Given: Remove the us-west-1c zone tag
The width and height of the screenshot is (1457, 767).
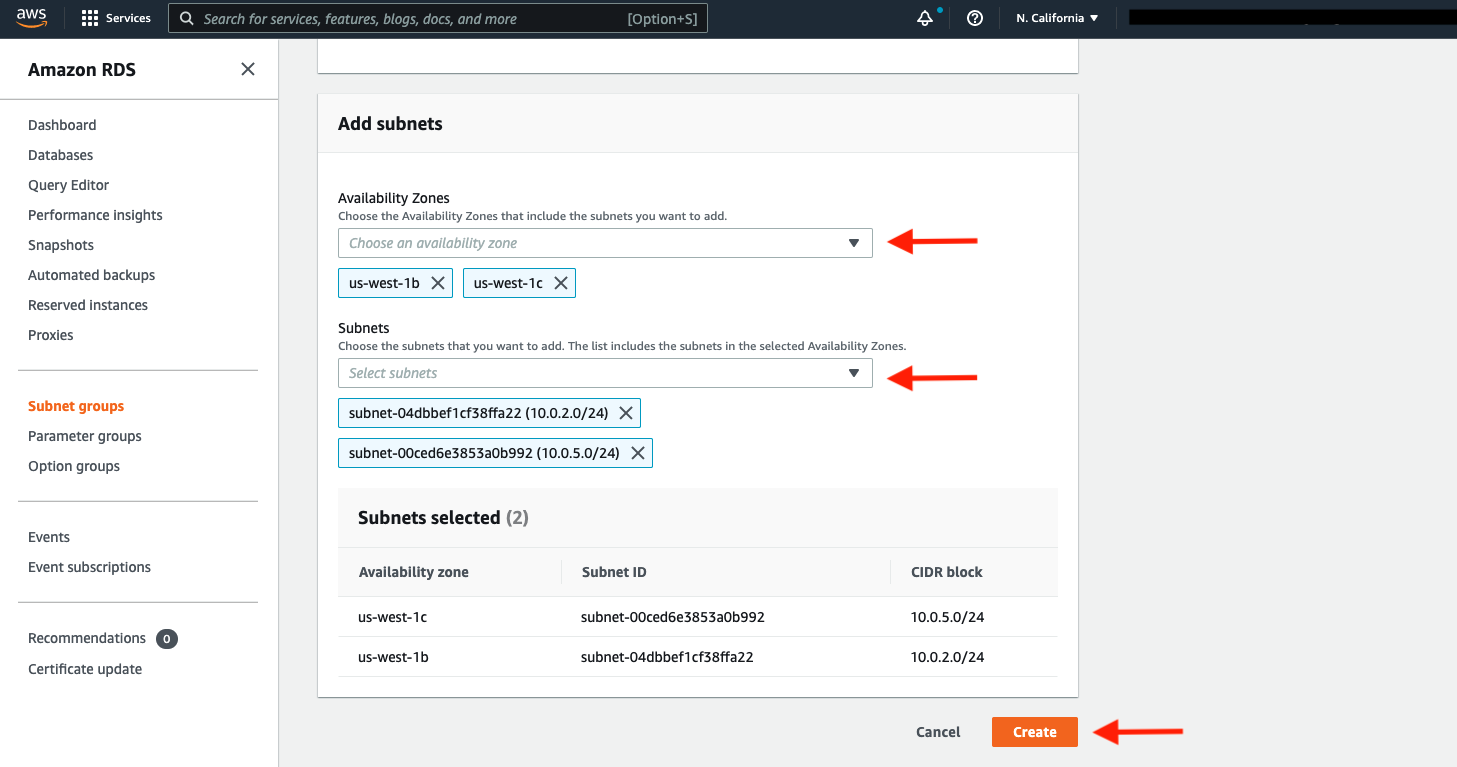Looking at the screenshot, I should 561,283.
